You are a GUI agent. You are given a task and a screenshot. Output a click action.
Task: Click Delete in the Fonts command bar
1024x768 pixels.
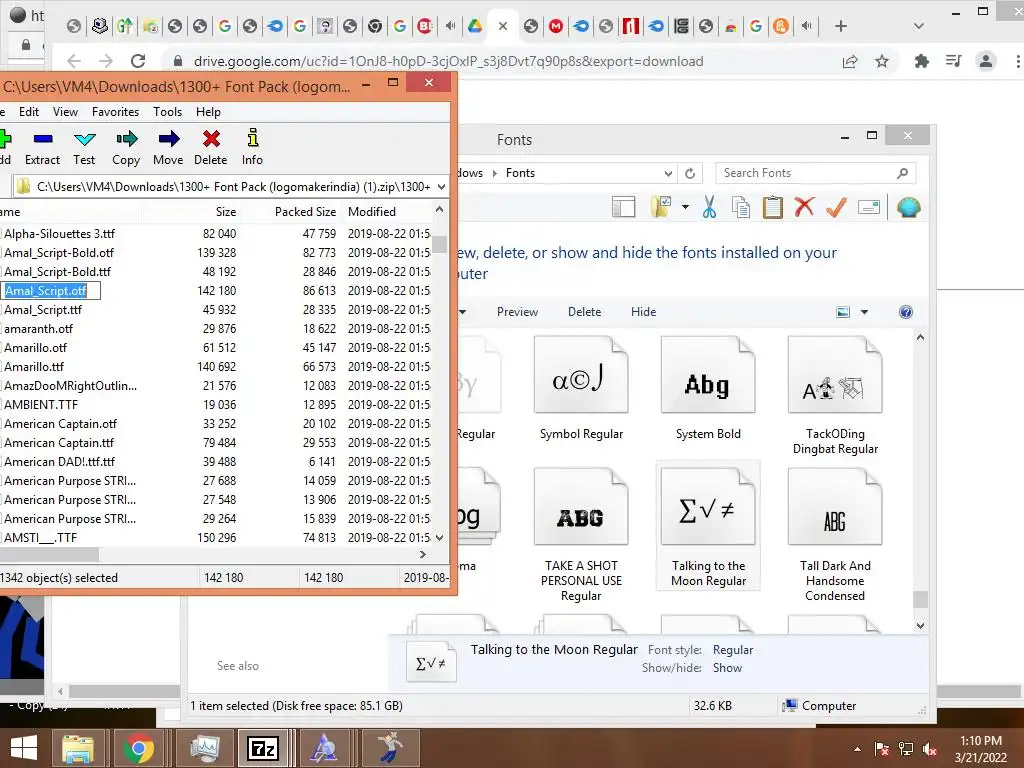[584, 312]
